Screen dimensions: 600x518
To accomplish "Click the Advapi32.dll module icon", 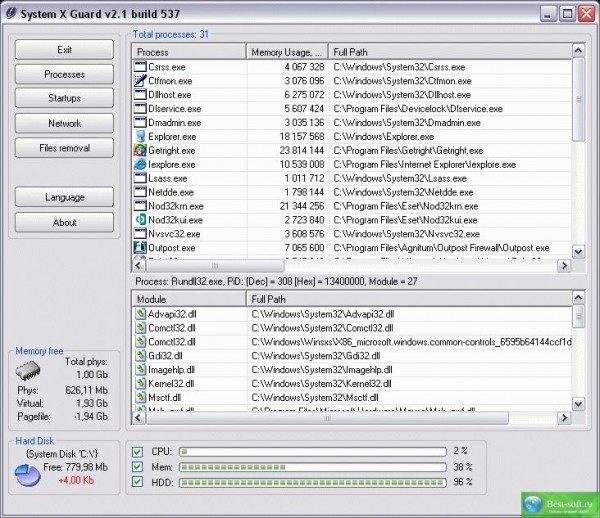I will 140,314.
